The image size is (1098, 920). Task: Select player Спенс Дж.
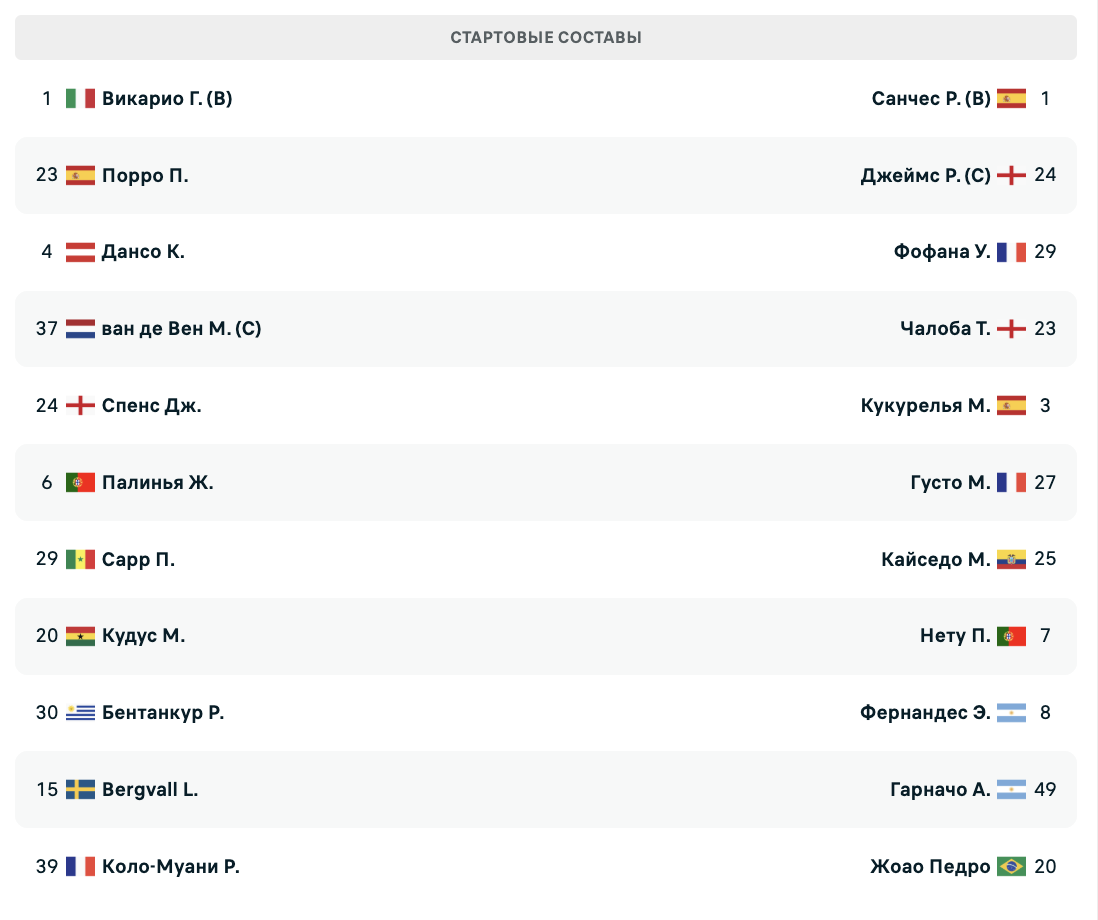pos(151,405)
